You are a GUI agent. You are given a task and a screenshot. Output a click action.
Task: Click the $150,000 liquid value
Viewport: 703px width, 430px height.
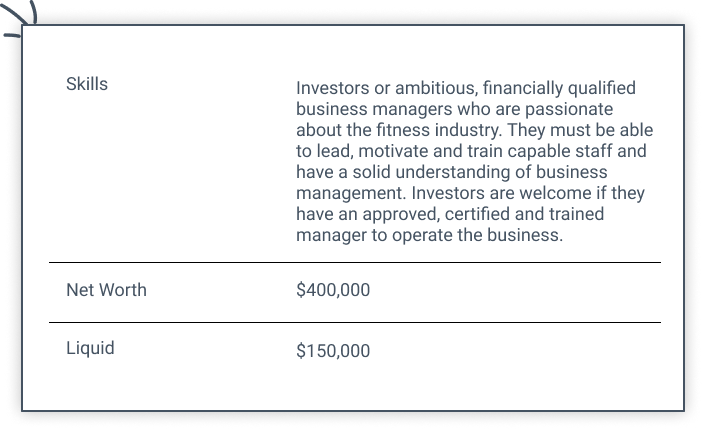pyautogui.click(x=333, y=351)
